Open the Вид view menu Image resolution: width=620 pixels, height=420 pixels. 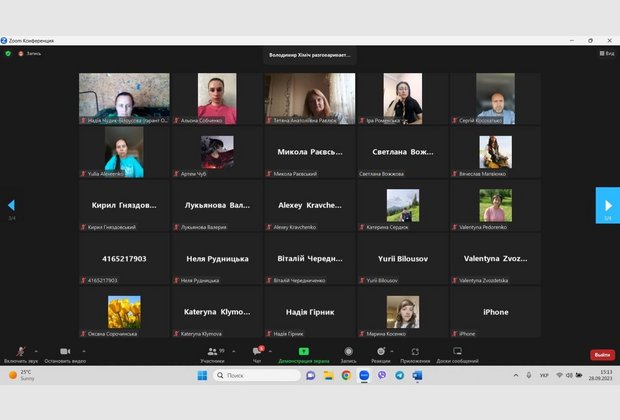point(606,53)
